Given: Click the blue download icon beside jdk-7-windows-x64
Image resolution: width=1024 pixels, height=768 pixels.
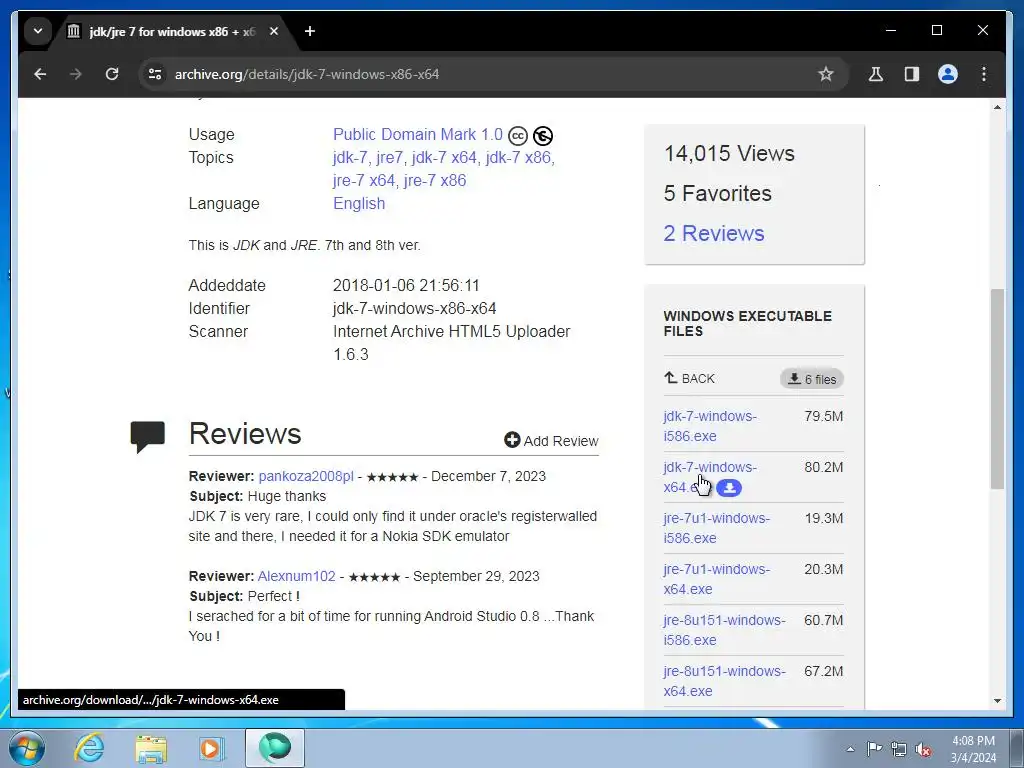Looking at the screenshot, I should [x=729, y=488].
